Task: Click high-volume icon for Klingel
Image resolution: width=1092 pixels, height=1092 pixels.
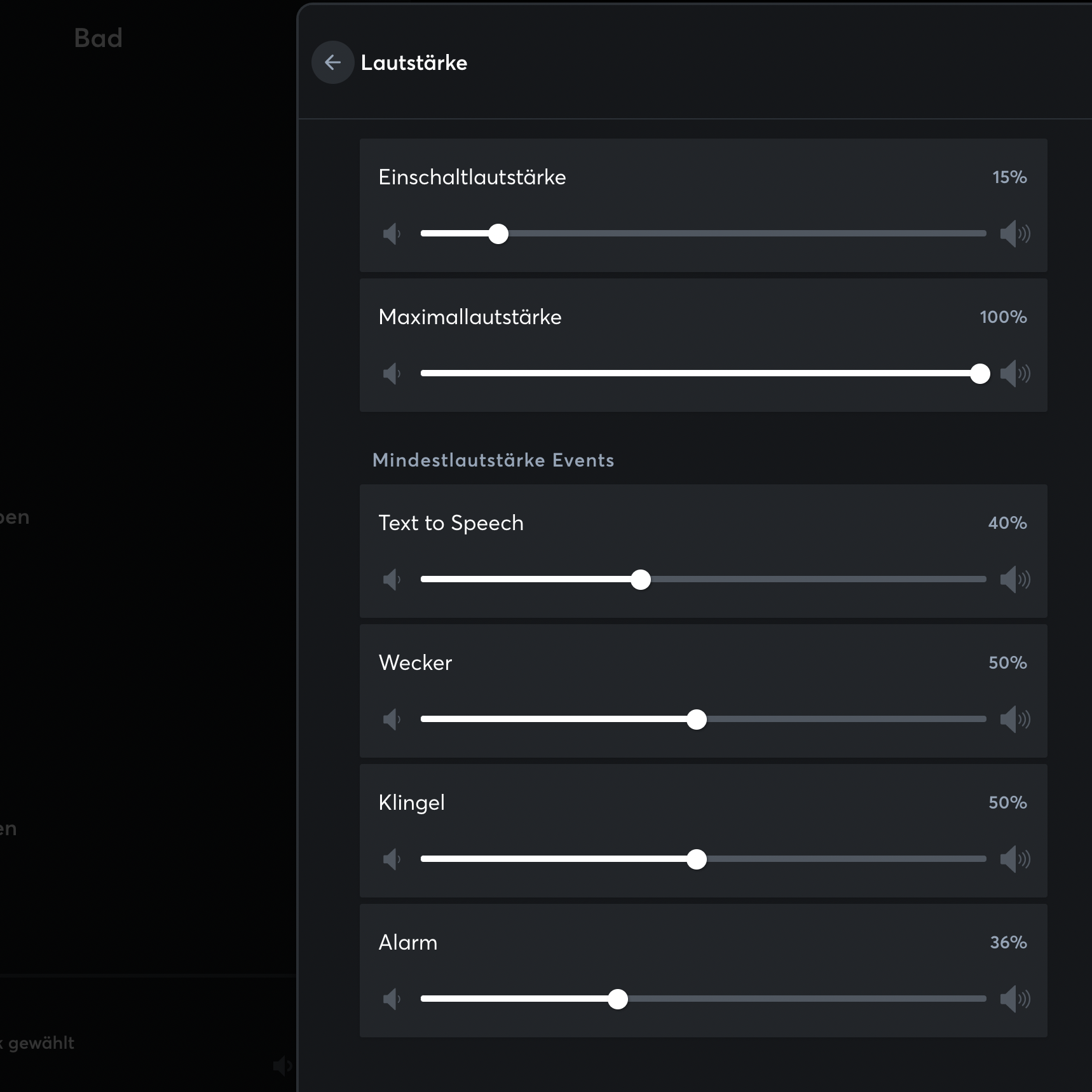Action: coord(1014,859)
